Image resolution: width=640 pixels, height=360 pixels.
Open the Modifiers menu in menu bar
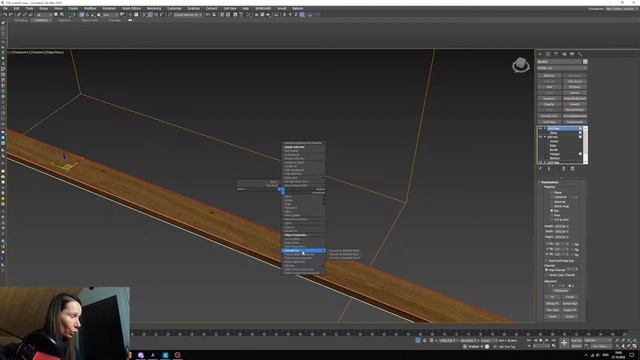pyautogui.click(x=90, y=8)
